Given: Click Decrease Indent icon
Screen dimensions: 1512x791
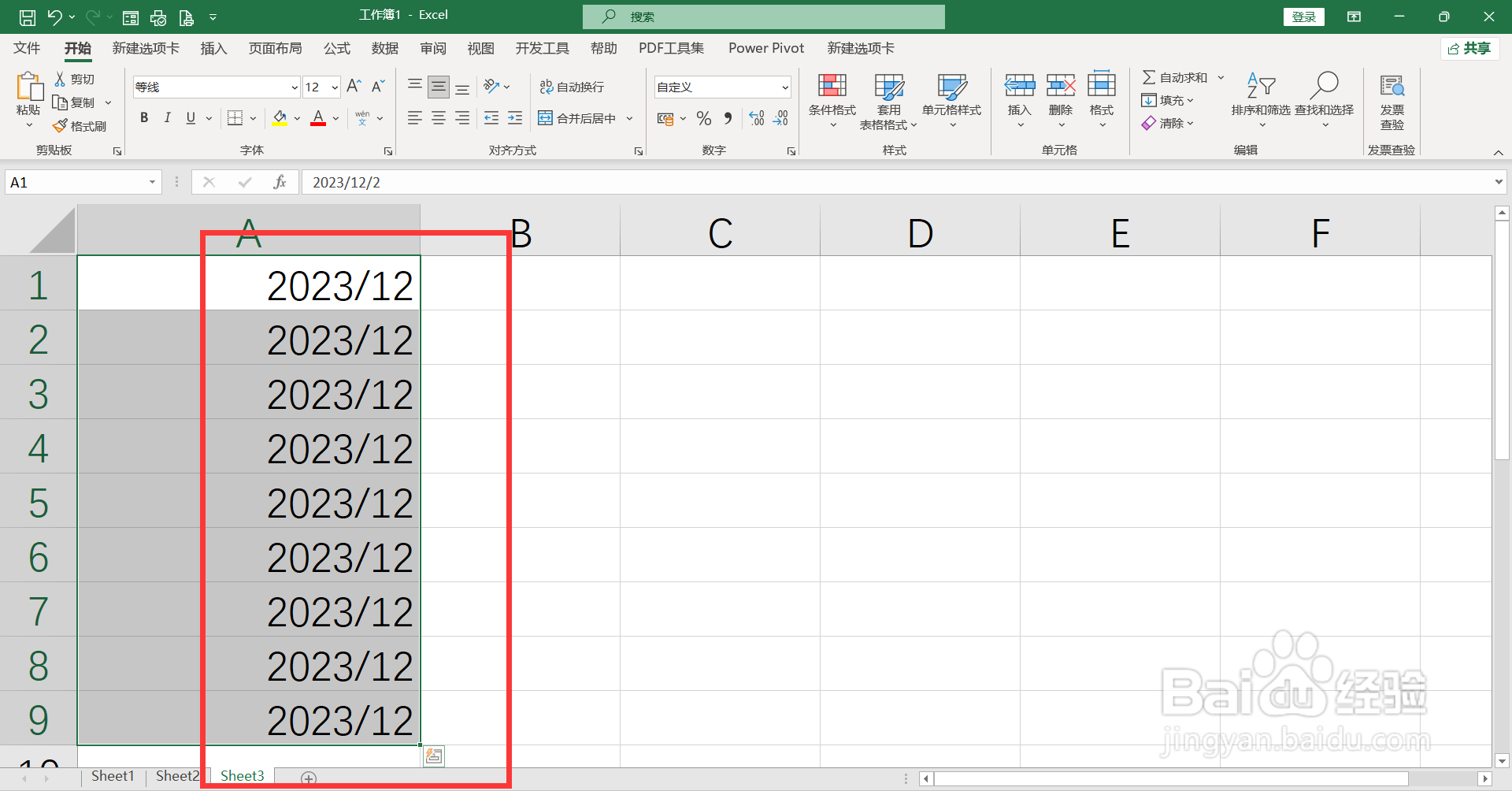Looking at the screenshot, I should point(491,118).
